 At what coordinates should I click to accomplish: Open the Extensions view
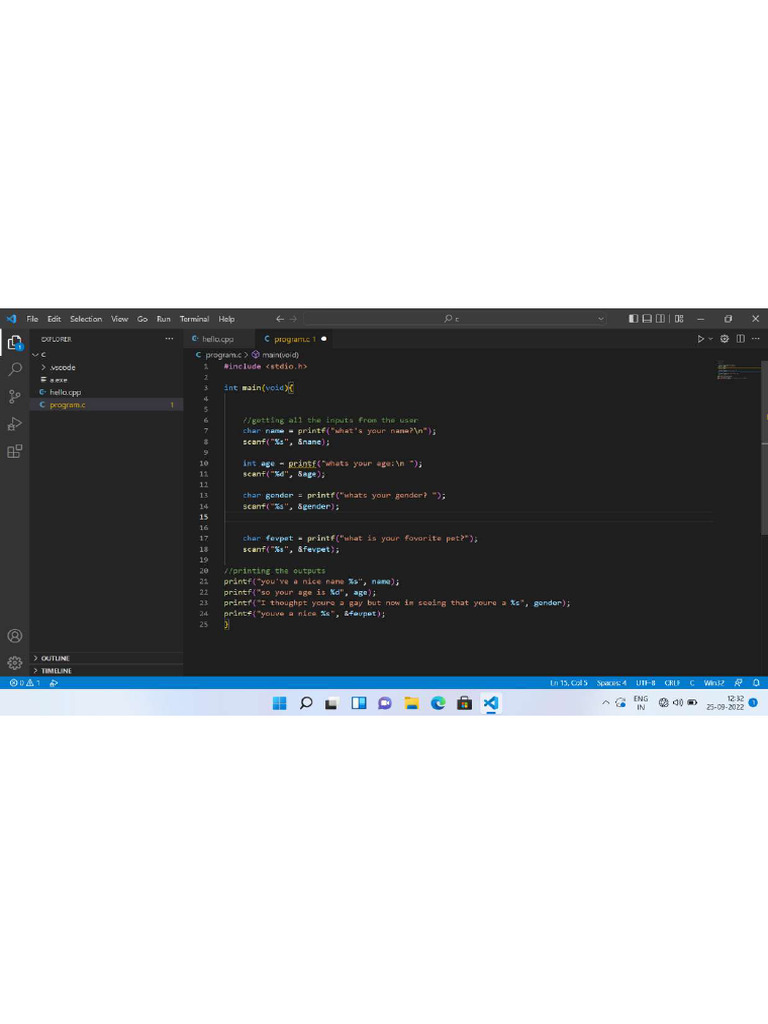click(14, 451)
